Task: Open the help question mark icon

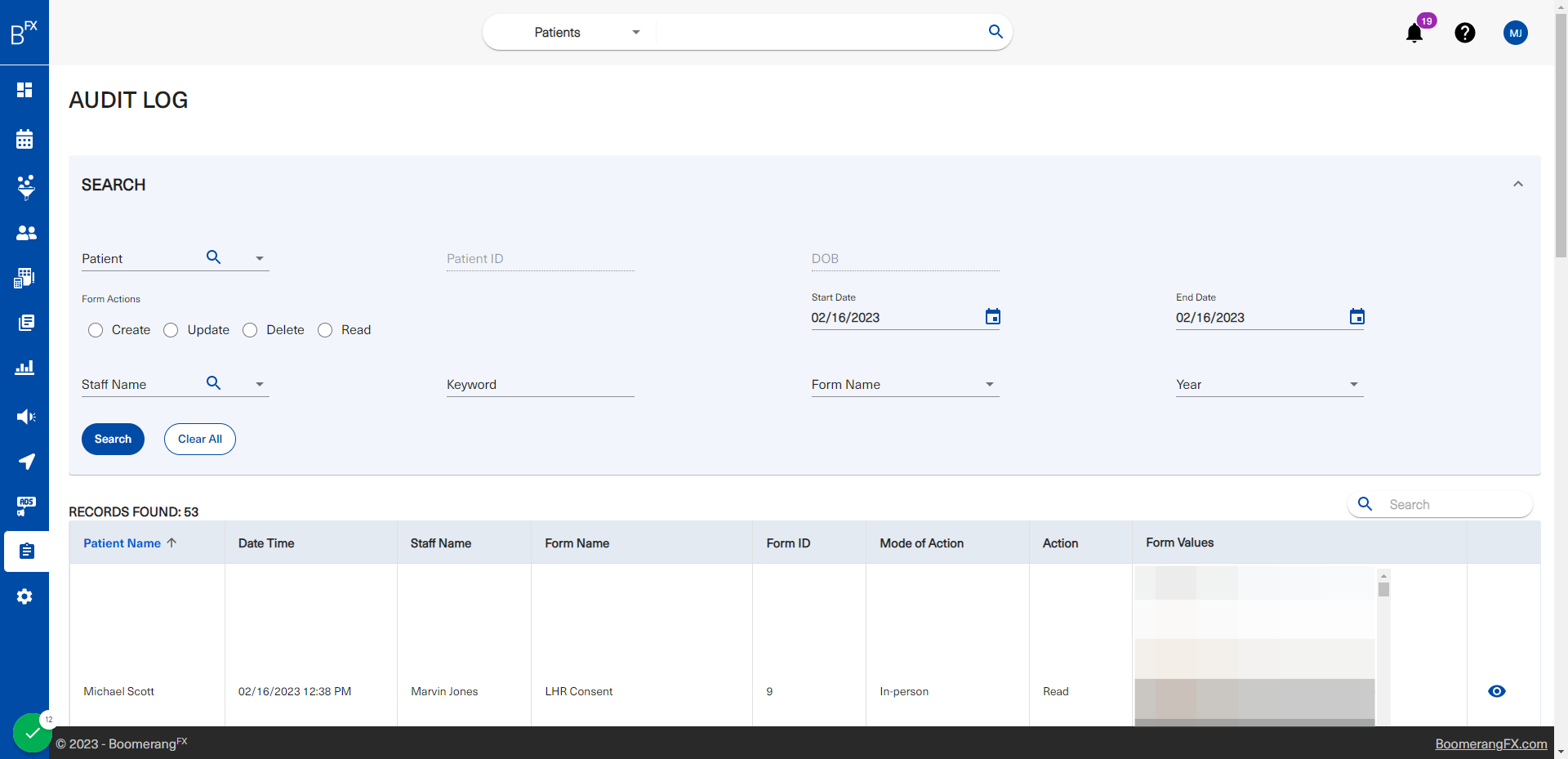Action: (1465, 33)
